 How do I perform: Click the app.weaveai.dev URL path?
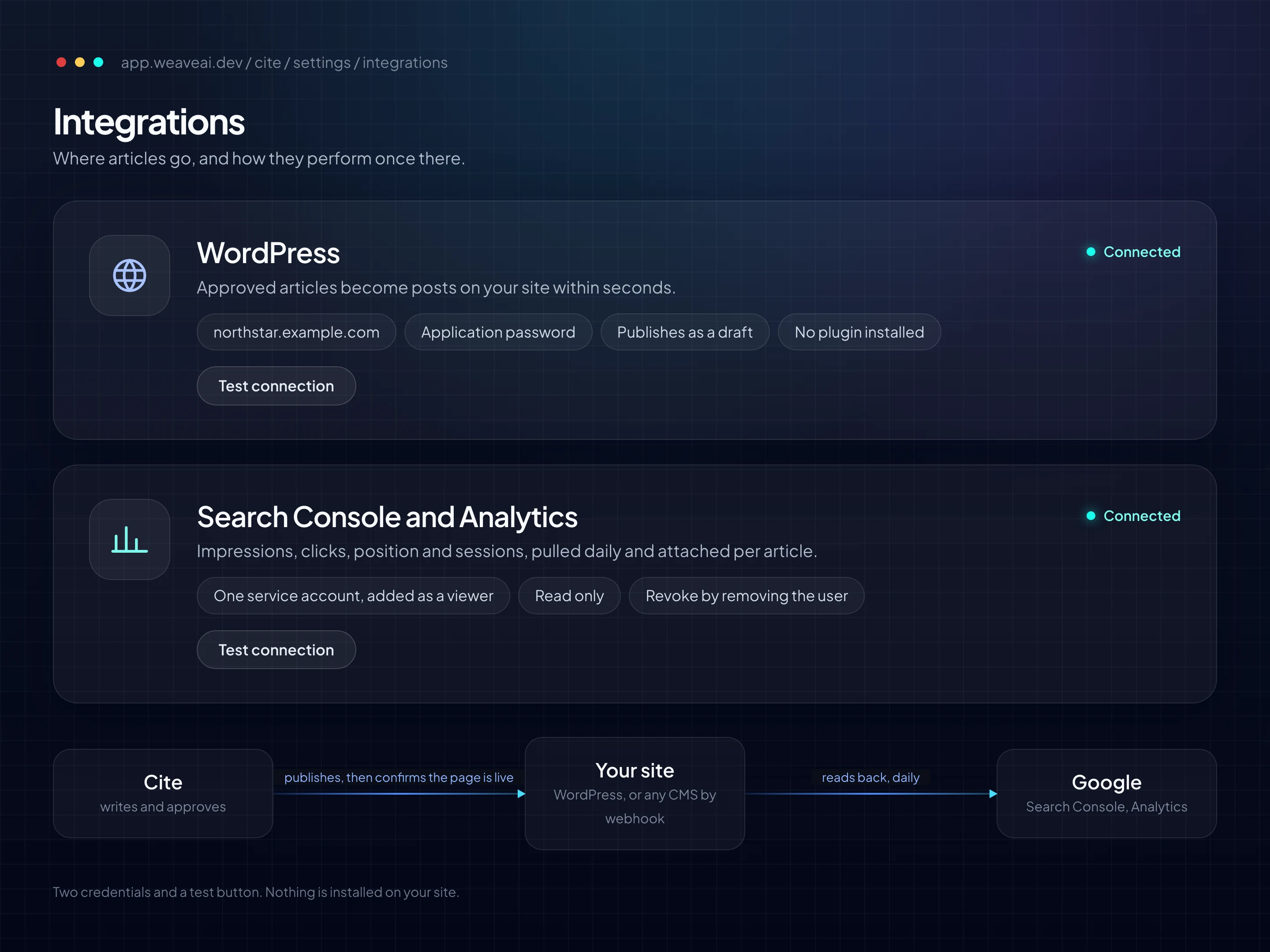tap(284, 63)
